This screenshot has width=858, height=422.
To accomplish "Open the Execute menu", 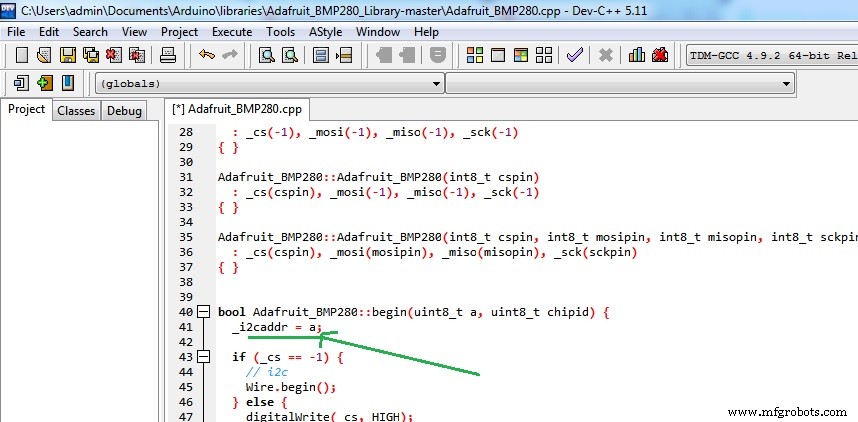I will [231, 32].
